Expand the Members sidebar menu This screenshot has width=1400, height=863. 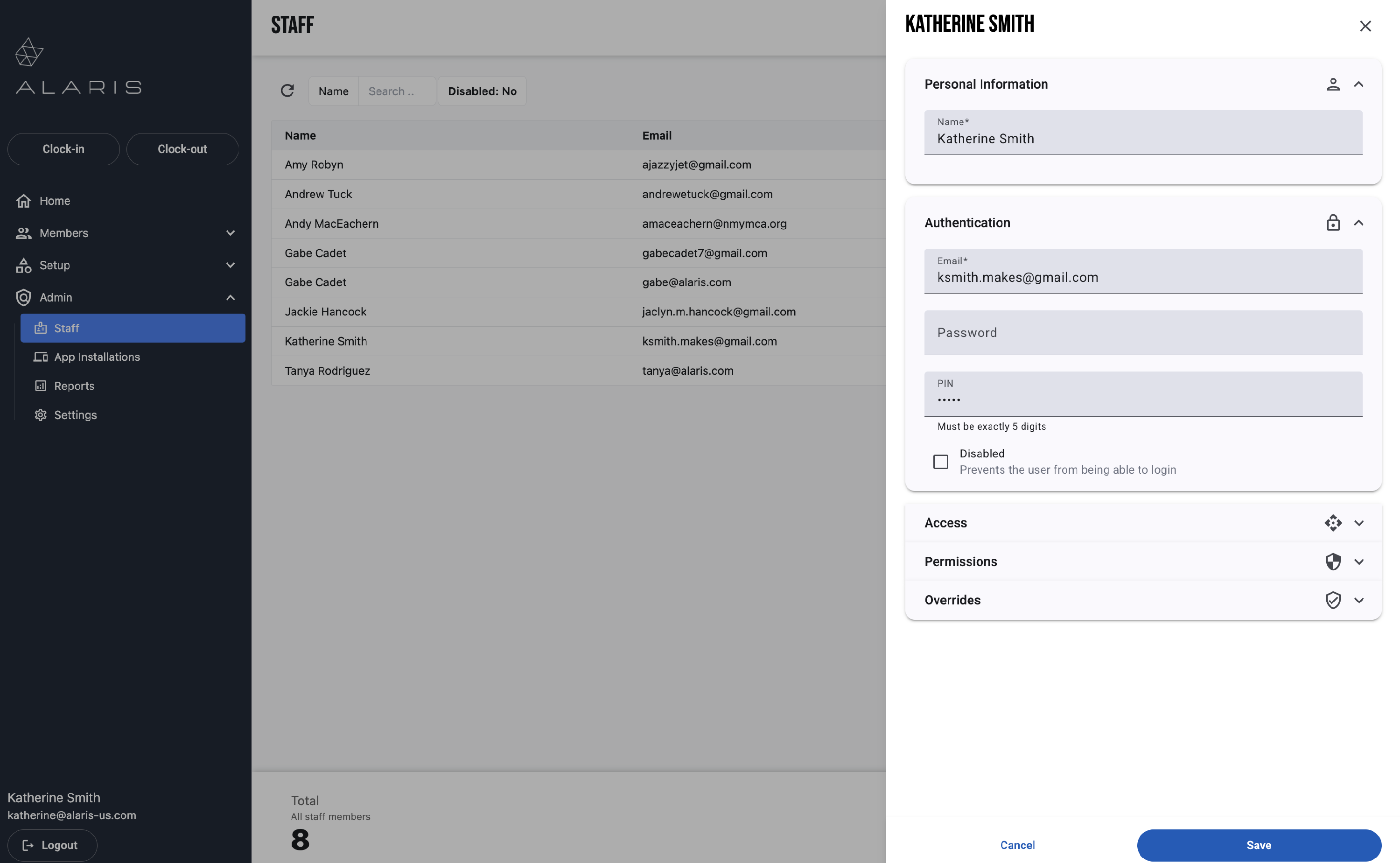(x=231, y=233)
